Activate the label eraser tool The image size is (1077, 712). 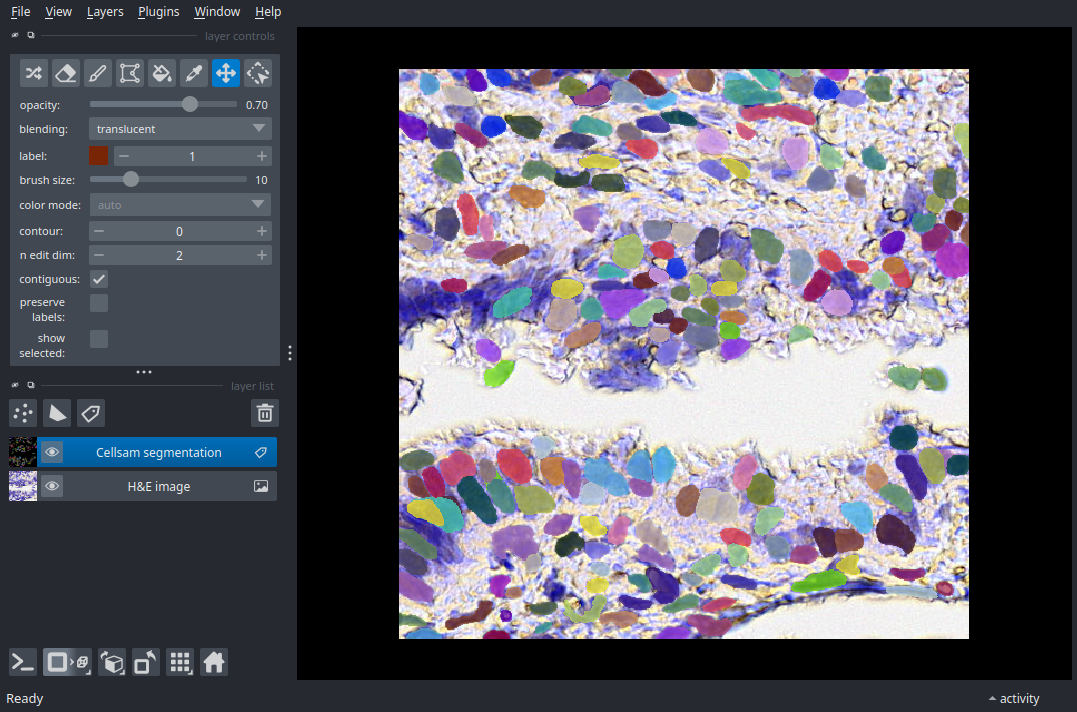[x=66, y=72]
